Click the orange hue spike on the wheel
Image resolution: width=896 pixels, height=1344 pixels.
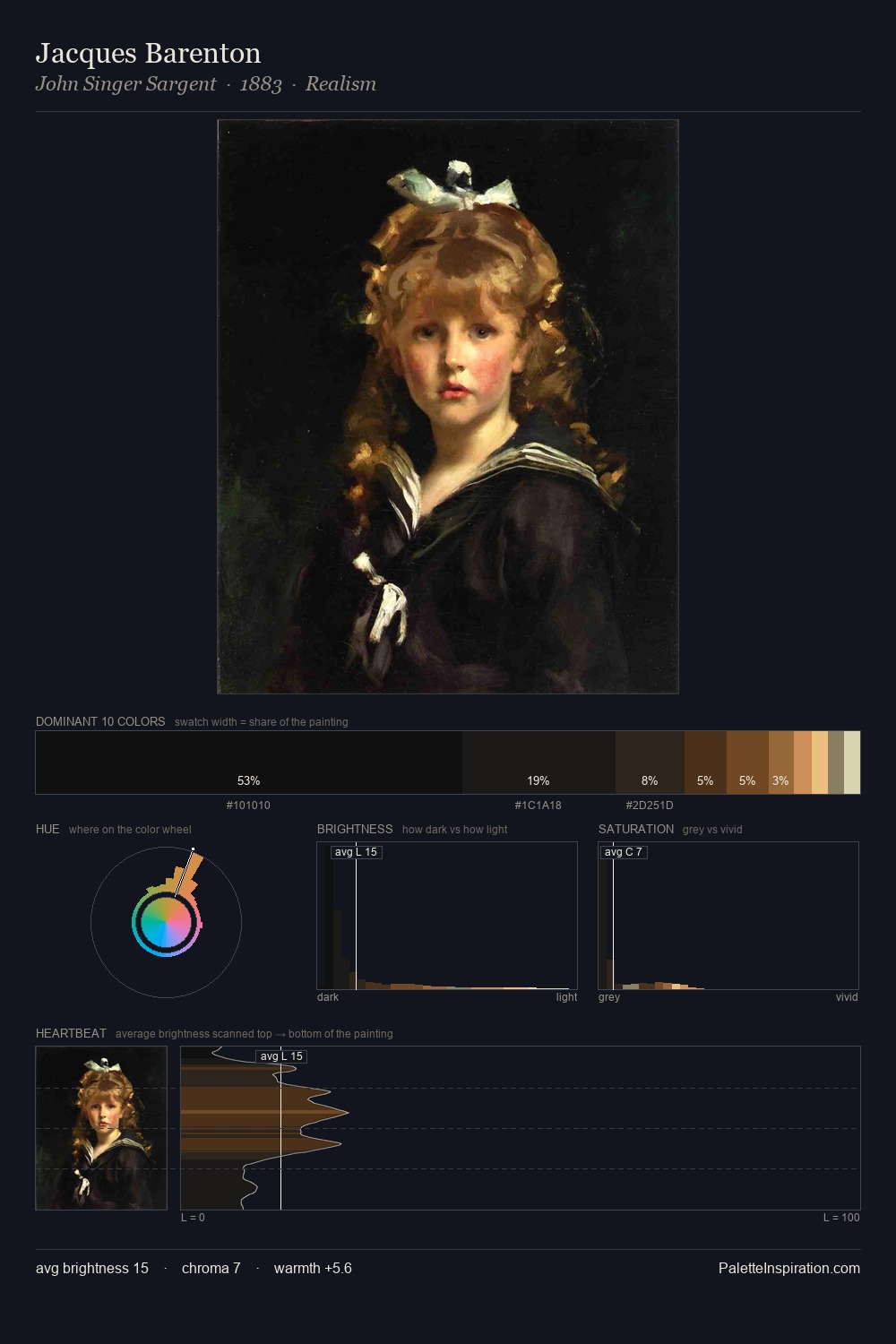pyautogui.click(x=189, y=873)
